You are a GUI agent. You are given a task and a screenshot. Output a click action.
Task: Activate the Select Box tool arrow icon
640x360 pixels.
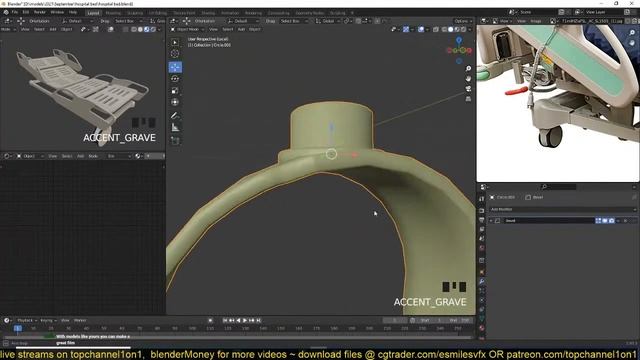[x=175, y=42]
